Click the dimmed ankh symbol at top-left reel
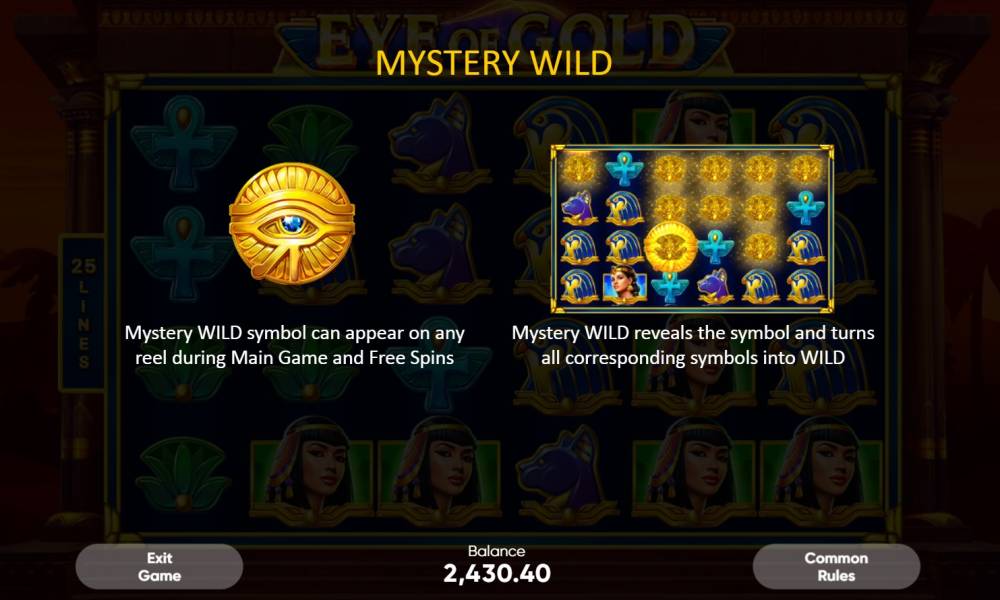Viewport: 1000px width, 600px height. 184,142
